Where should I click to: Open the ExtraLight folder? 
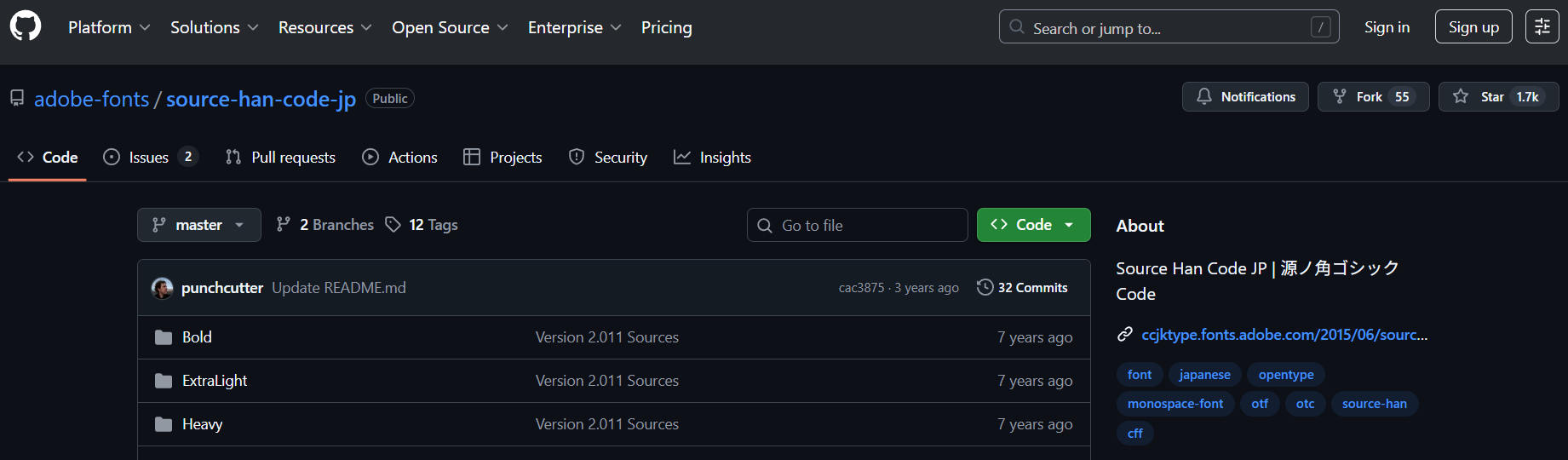pos(215,381)
